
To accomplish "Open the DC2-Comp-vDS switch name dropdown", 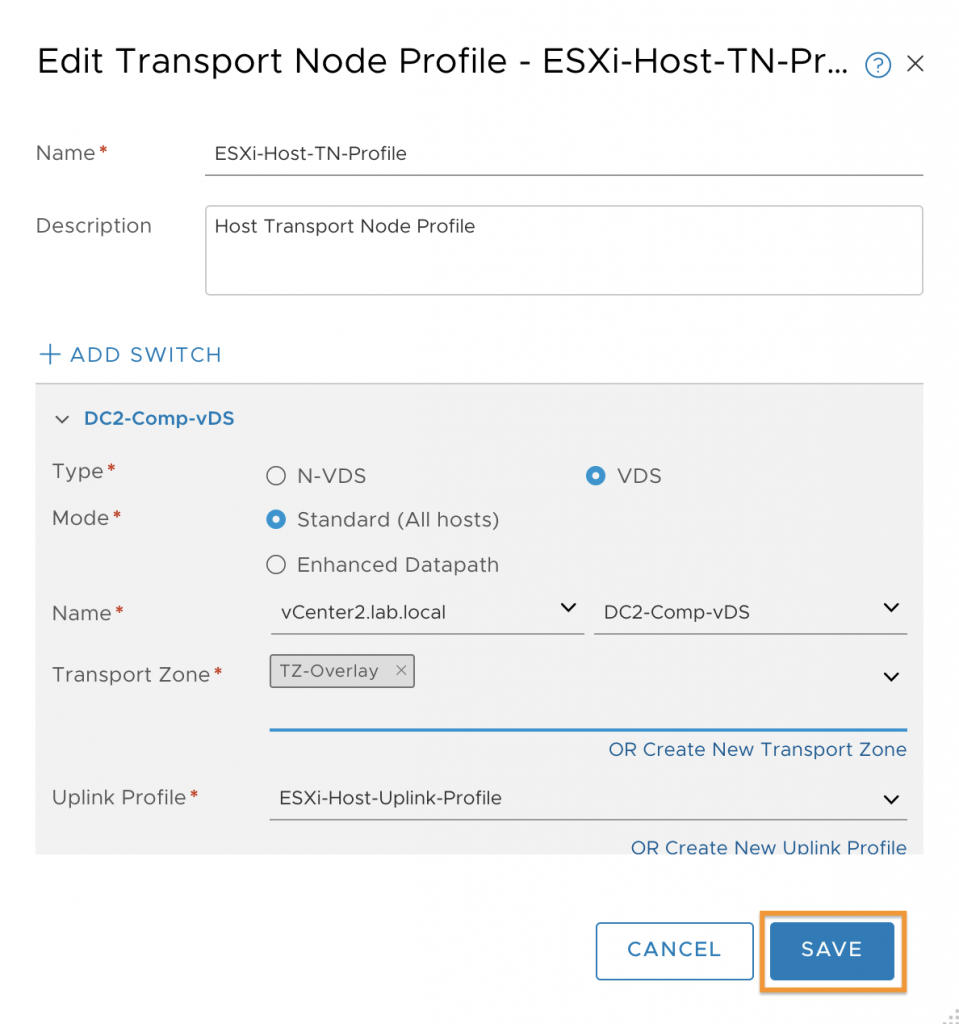I will coord(750,612).
